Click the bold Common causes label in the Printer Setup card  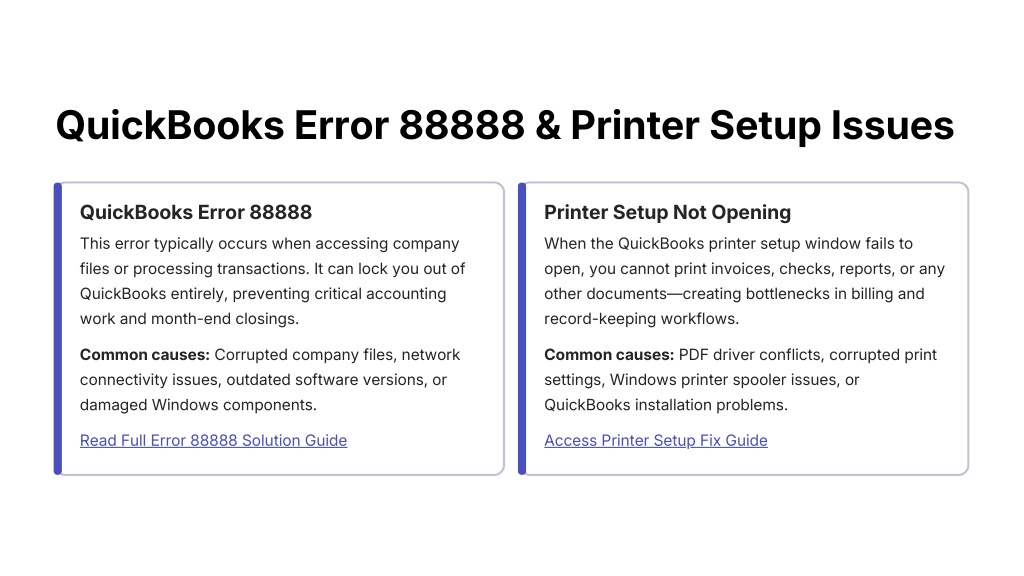click(x=609, y=355)
